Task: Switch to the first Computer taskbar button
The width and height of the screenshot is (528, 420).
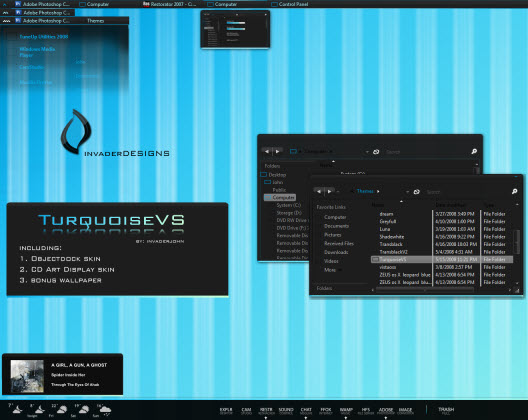Action: 94,4
